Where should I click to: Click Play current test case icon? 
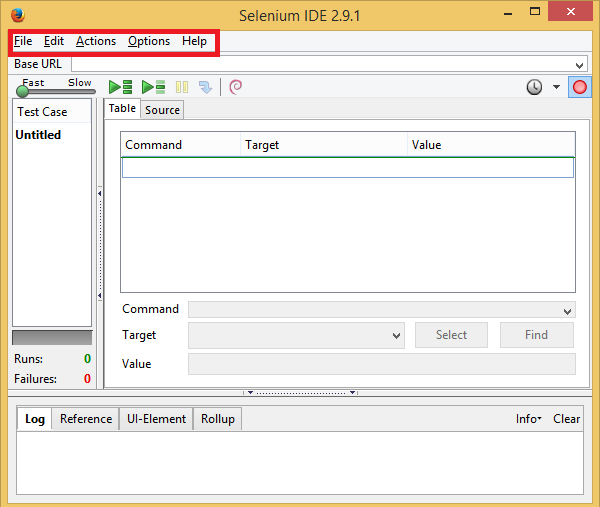click(x=153, y=87)
